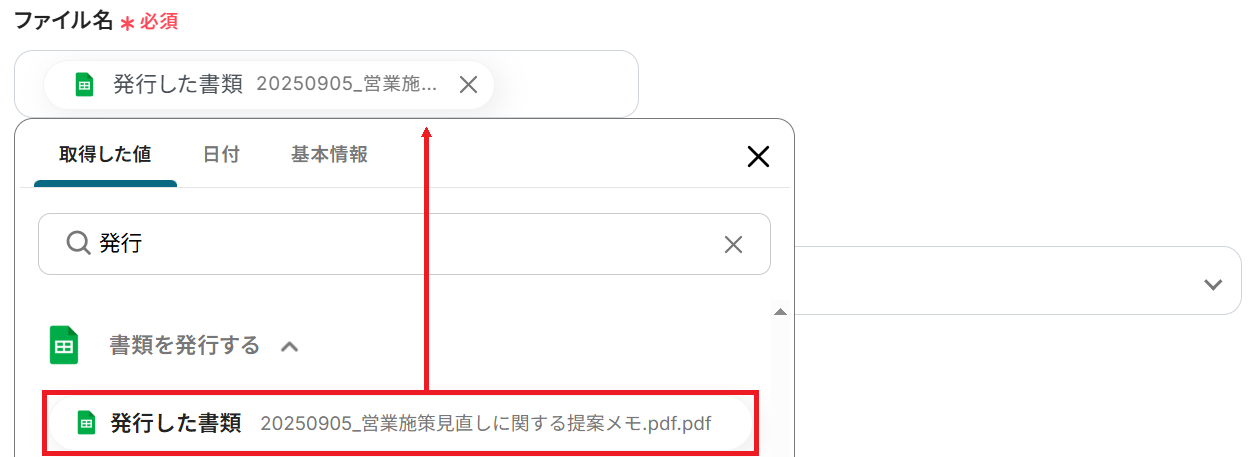Screen dimensions: 1251x457
Task: Collapse the 書類を発行する section chevron
Action: (289, 347)
